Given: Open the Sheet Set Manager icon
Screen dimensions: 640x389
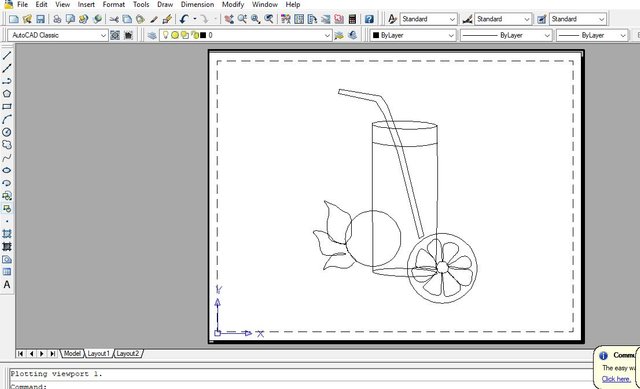Looking at the screenshot, I should coord(325,19).
